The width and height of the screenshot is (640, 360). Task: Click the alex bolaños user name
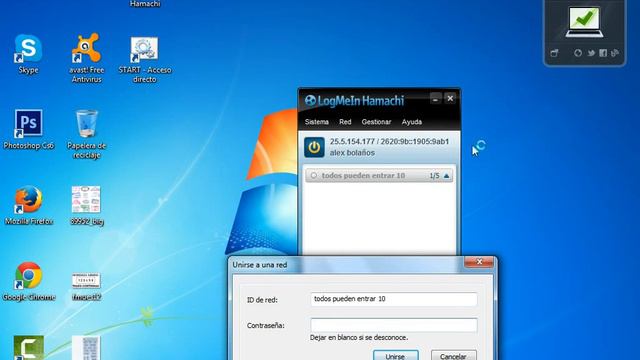click(352, 153)
